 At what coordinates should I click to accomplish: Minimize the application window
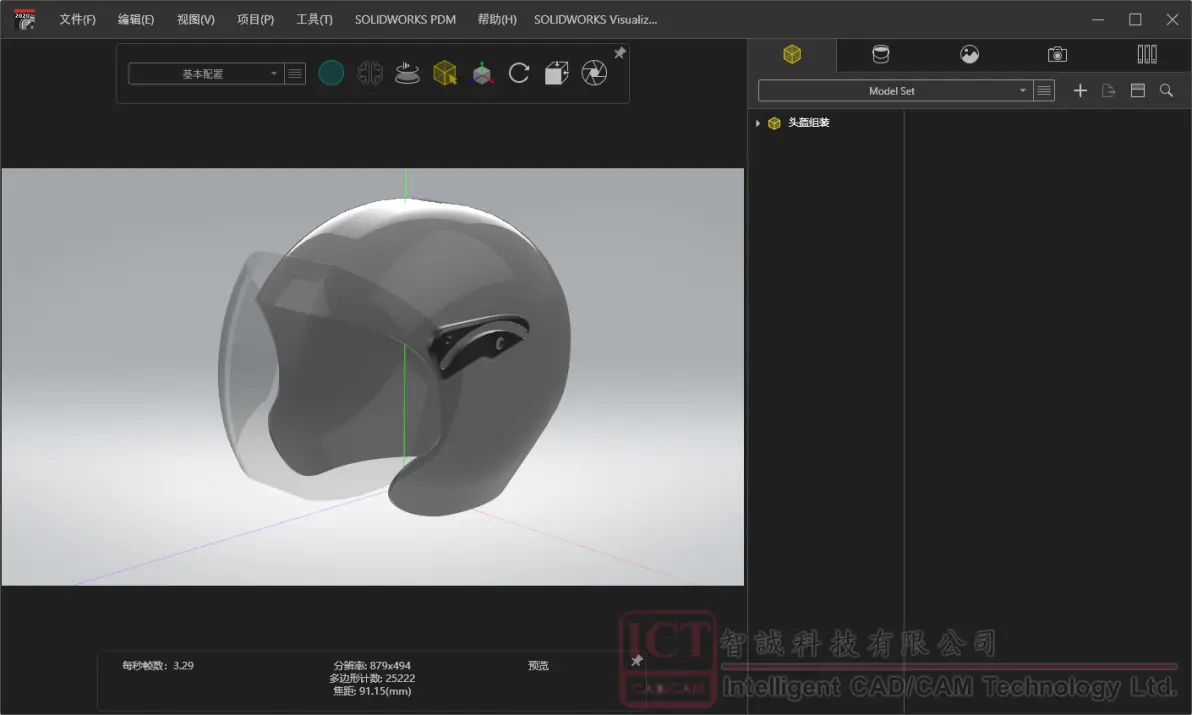(1098, 20)
